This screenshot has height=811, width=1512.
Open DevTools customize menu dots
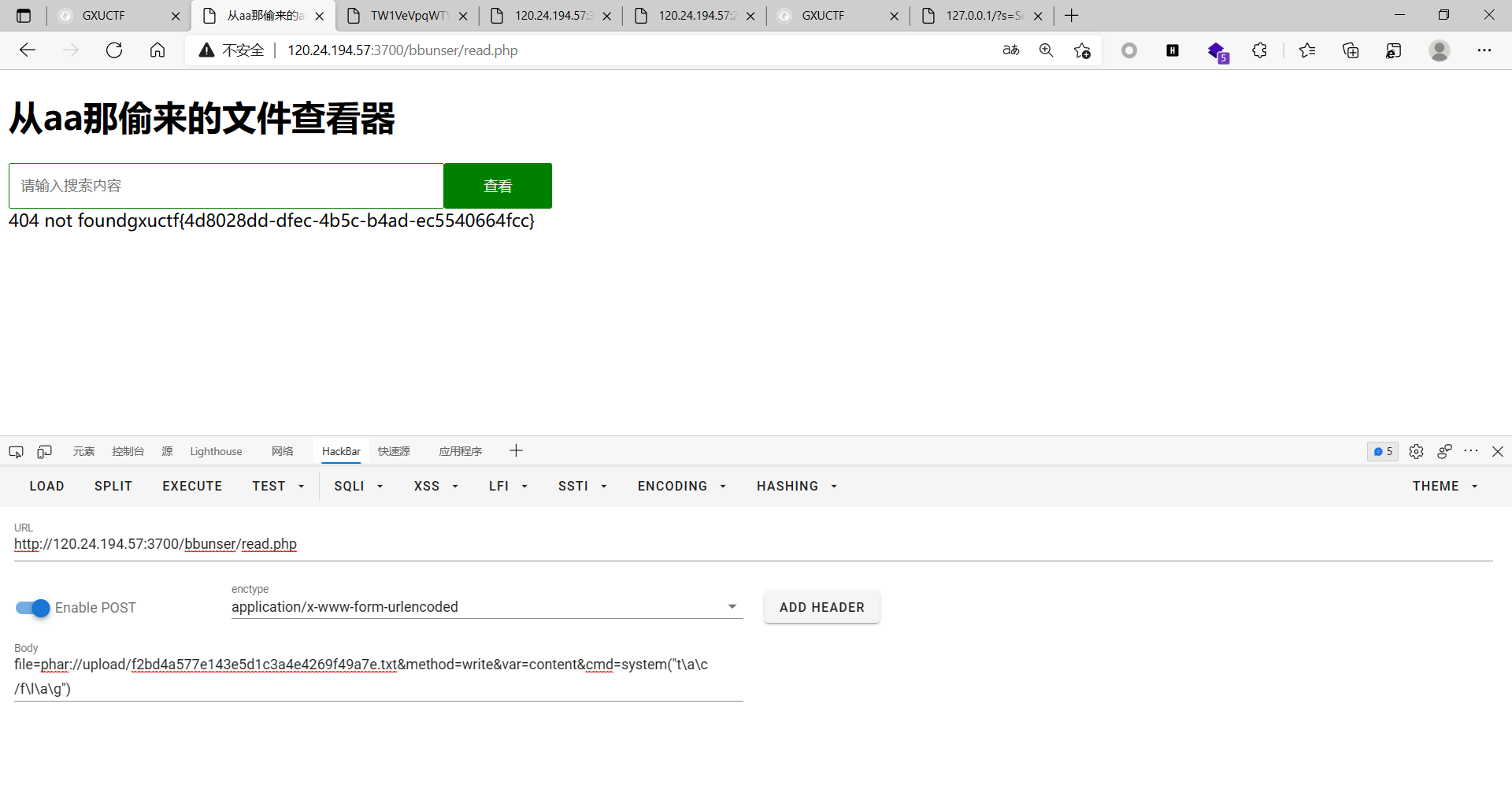pyautogui.click(x=1471, y=451)
